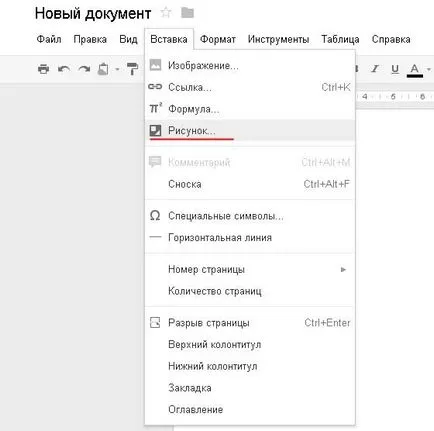
Task: Insert Разрыв страницы from menu
Action: point(250,323)
